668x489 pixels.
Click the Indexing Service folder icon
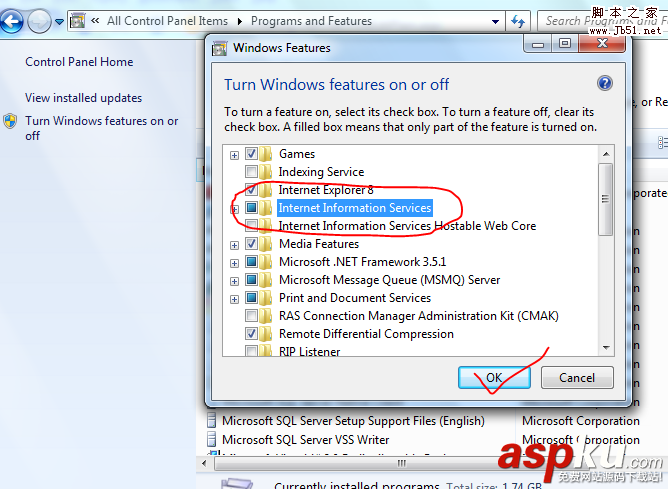[265, 172]
